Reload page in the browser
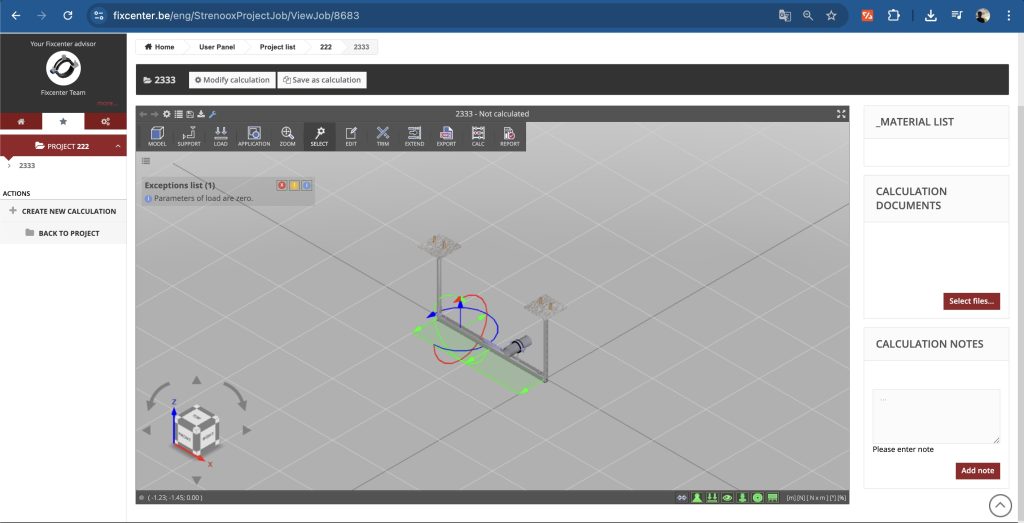The height and width of the screenshot is (523, 1024). (x=68, y=16)
